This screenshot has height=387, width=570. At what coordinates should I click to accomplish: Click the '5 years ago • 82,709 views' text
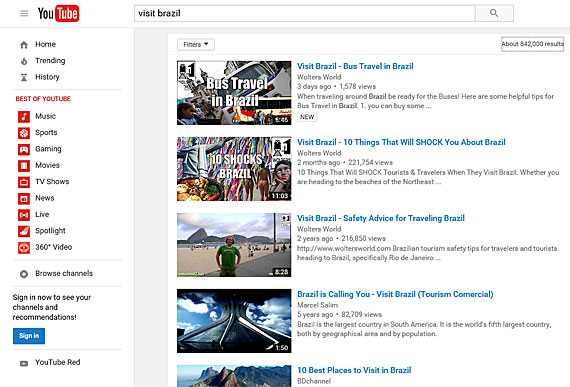339,314
